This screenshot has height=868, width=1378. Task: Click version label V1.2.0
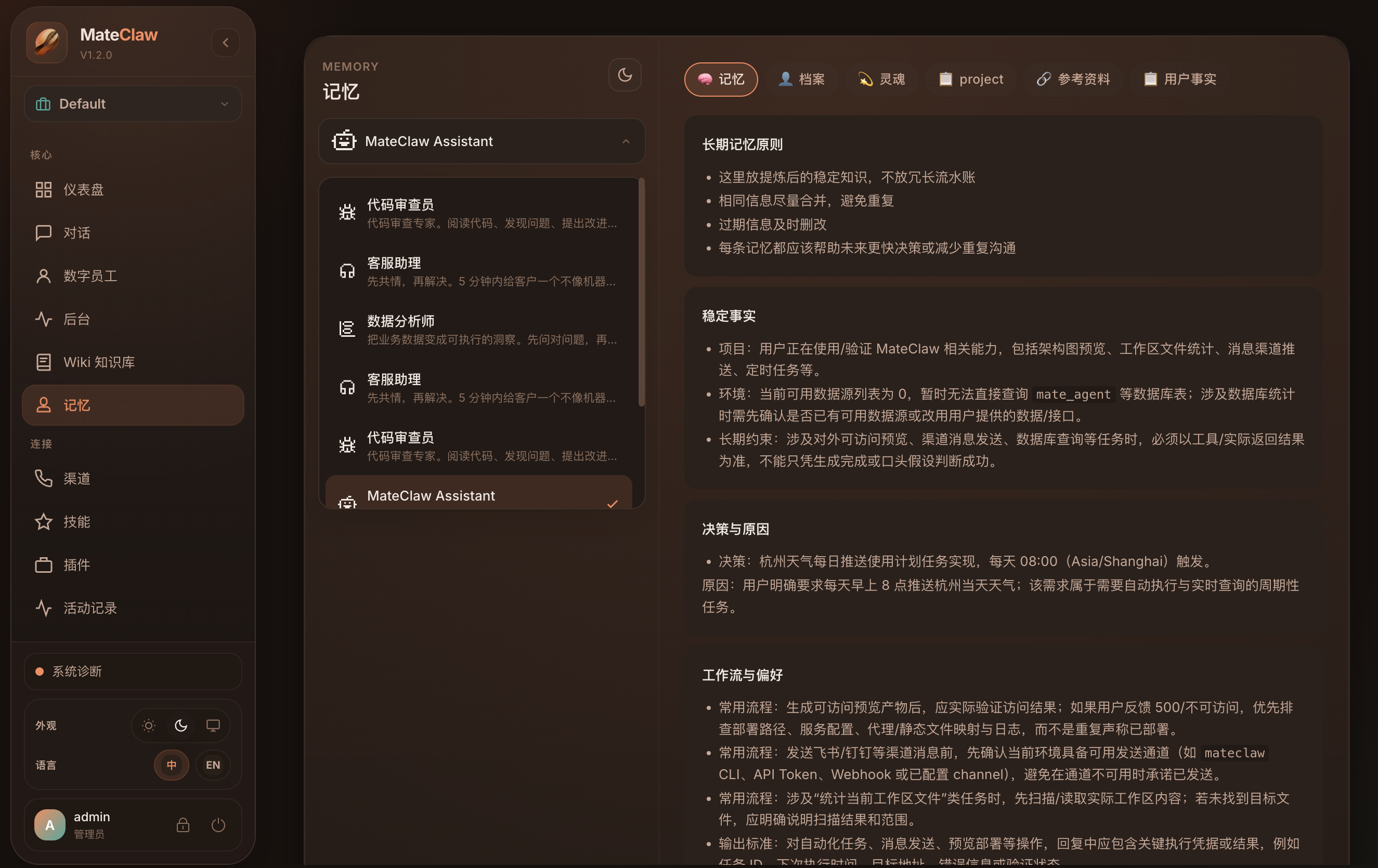(x=96, y=55)
